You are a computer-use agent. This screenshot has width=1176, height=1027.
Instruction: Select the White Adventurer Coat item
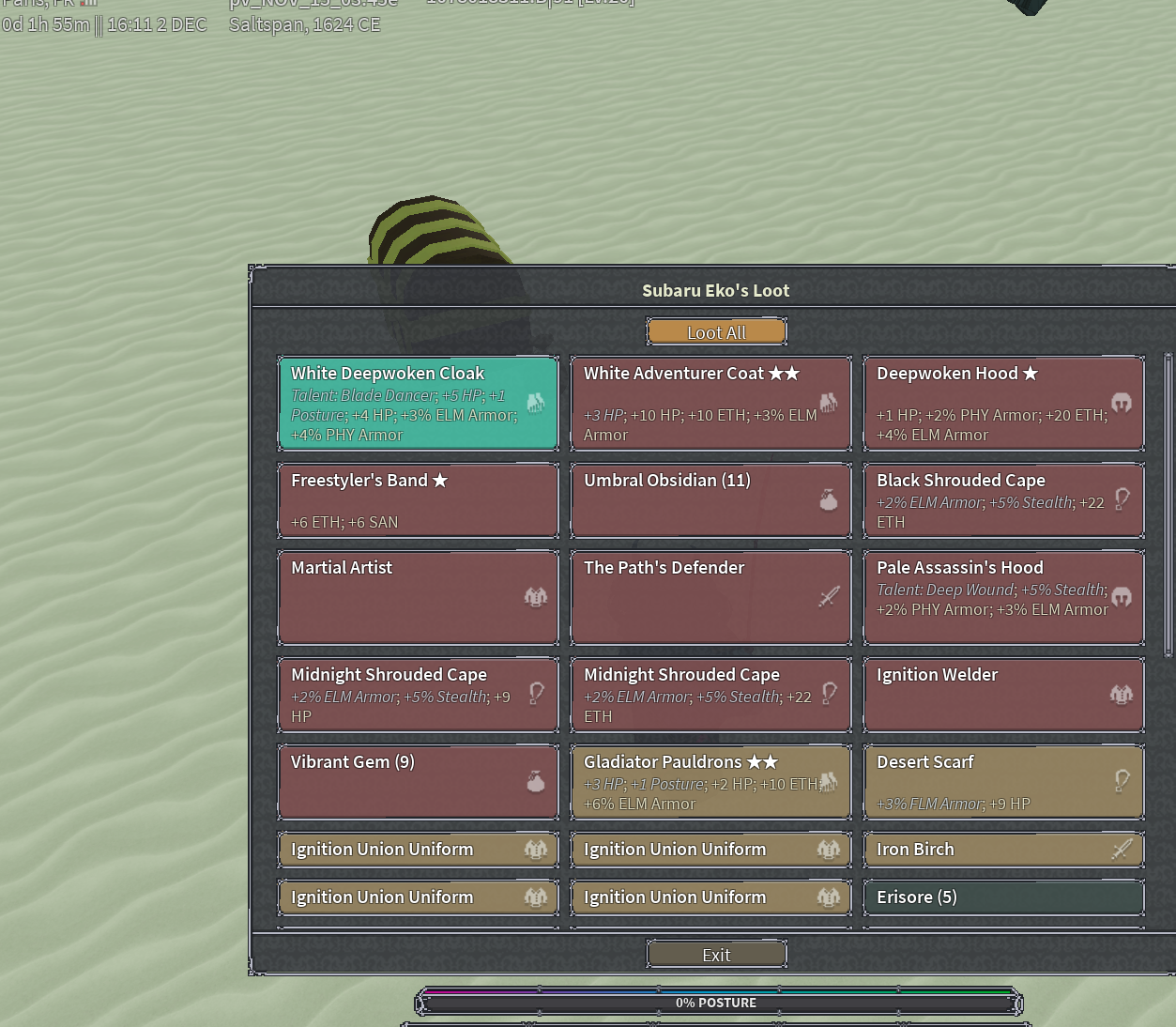[695, 404]
